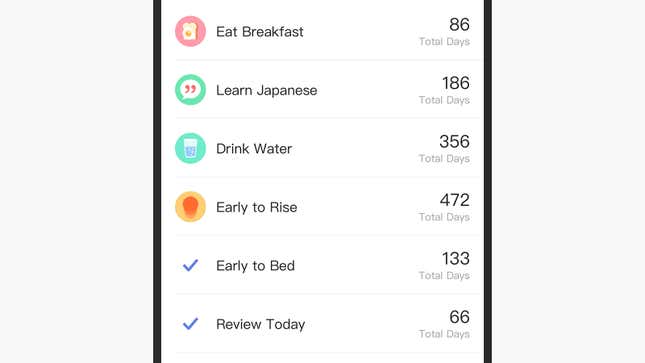The image size is (645, 363).
Task: Tap the Early to Rise orange icon
Action: click(190, 207)
